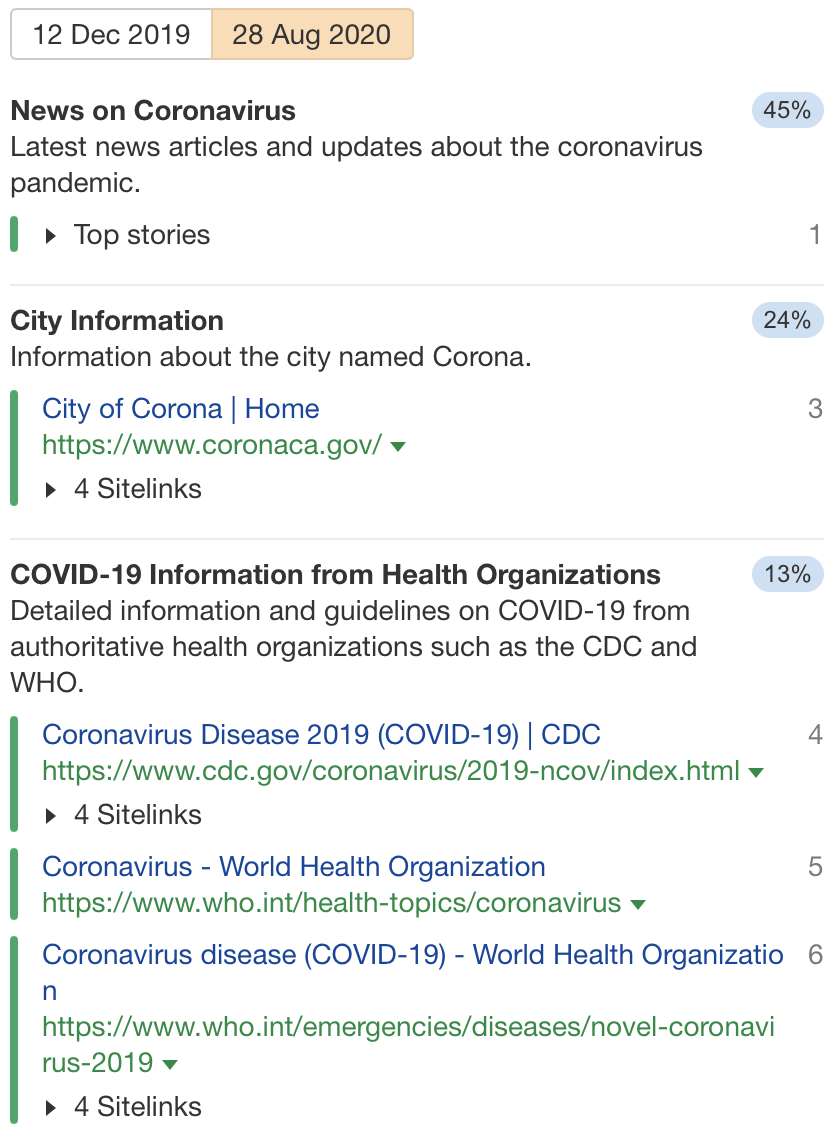Select the 28 Aug 2020 date tab

pos(312,34)
